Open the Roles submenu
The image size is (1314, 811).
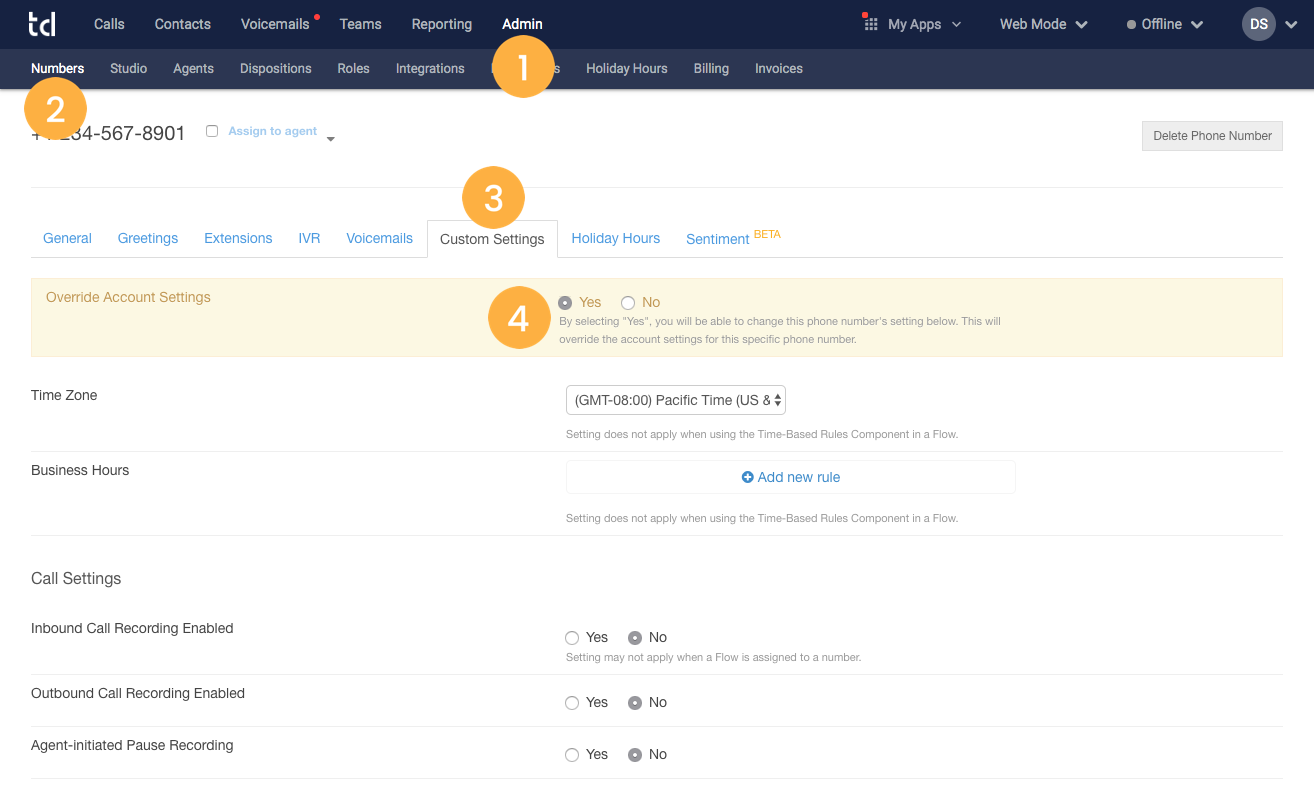click(354, 69)
